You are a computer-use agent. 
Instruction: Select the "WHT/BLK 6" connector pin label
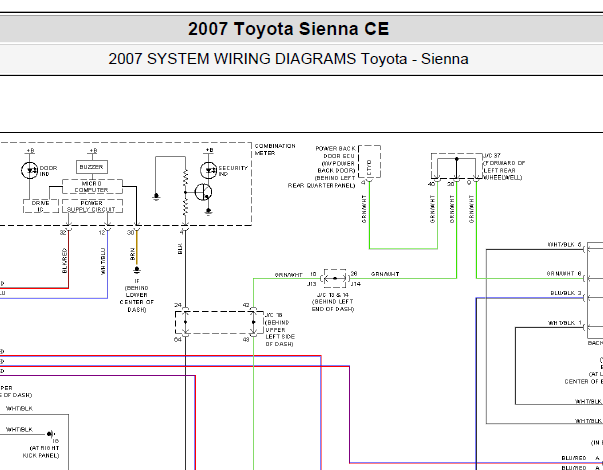click(565, 245)
